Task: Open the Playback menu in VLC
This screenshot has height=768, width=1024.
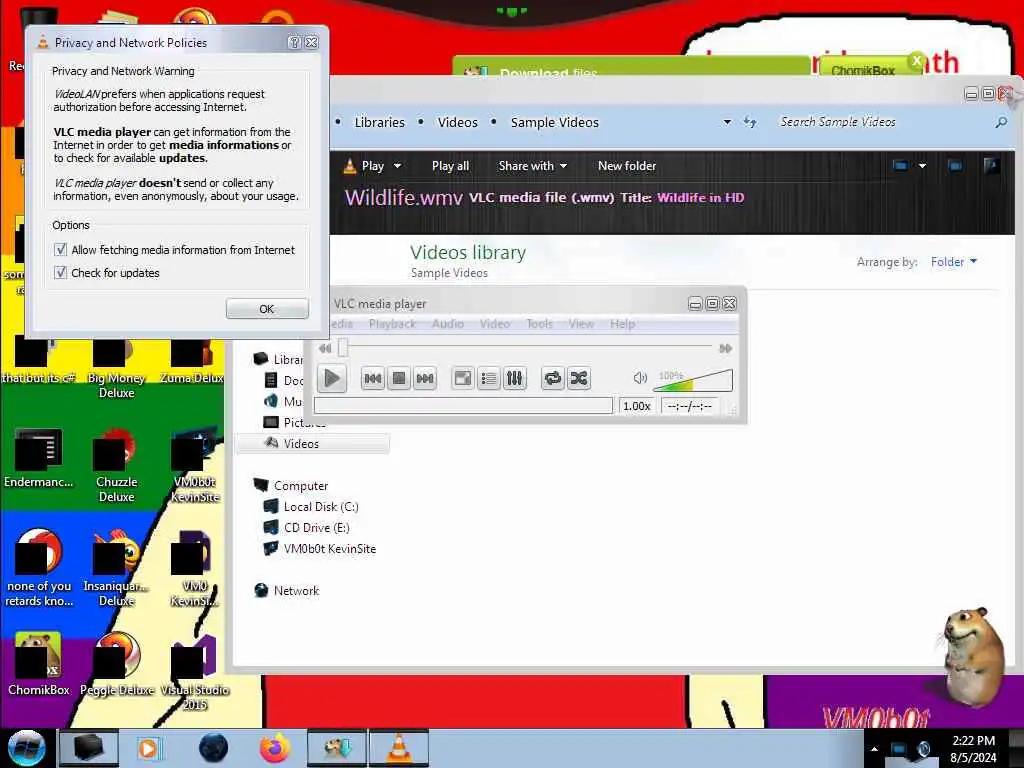Action: tap(392, 324)
